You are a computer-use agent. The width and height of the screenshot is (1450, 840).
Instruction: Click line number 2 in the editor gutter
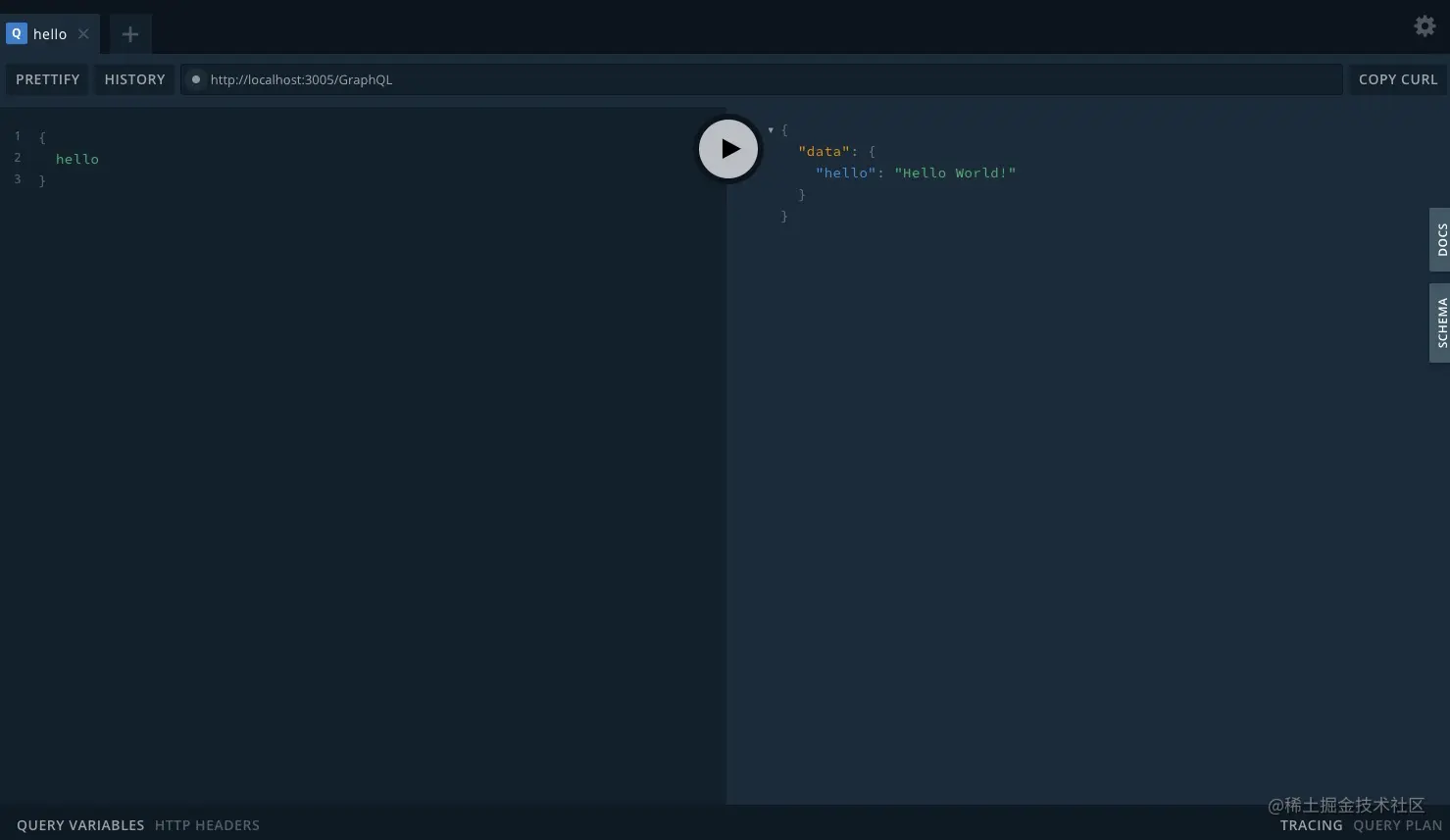pos(18,158)
